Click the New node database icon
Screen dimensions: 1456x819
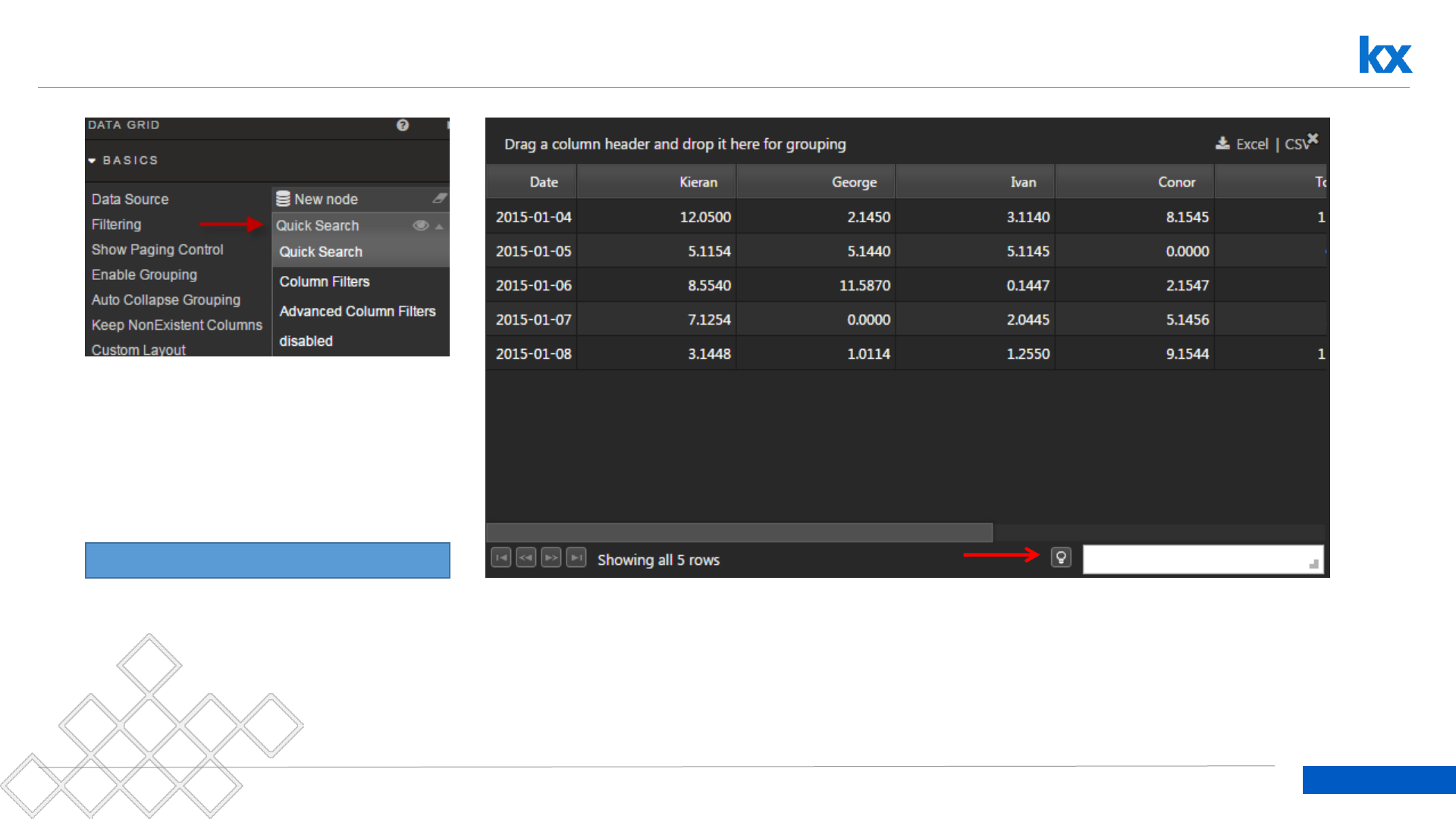283,199
